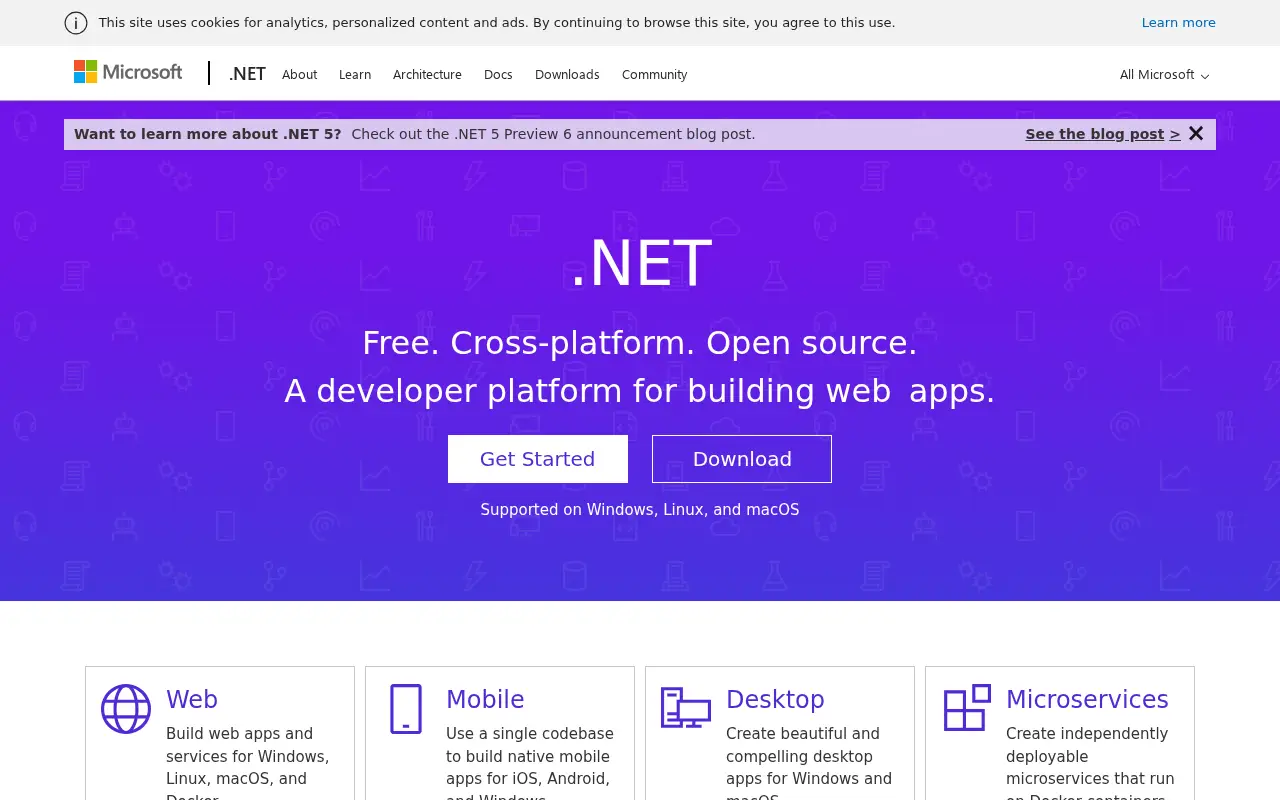
Task: Close the .NET 5 announcement banner
Action: point(1196,133)
